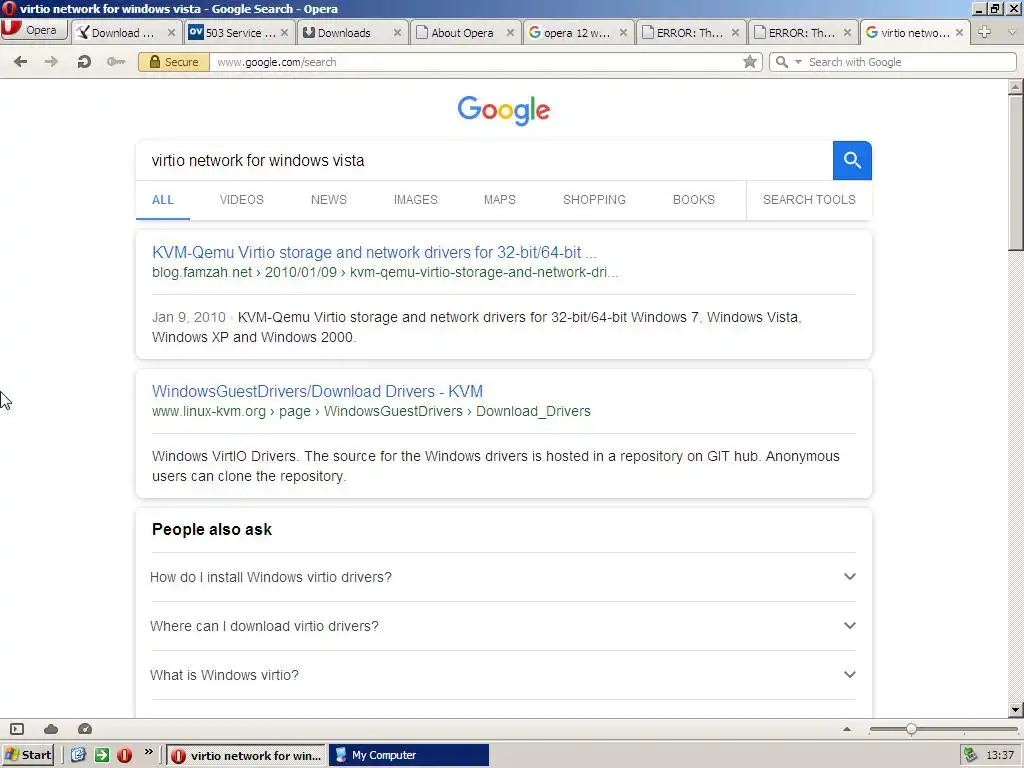Viewport: 1024px width, 768px height.
Task: Click the Google search text box
Action: 484,161
